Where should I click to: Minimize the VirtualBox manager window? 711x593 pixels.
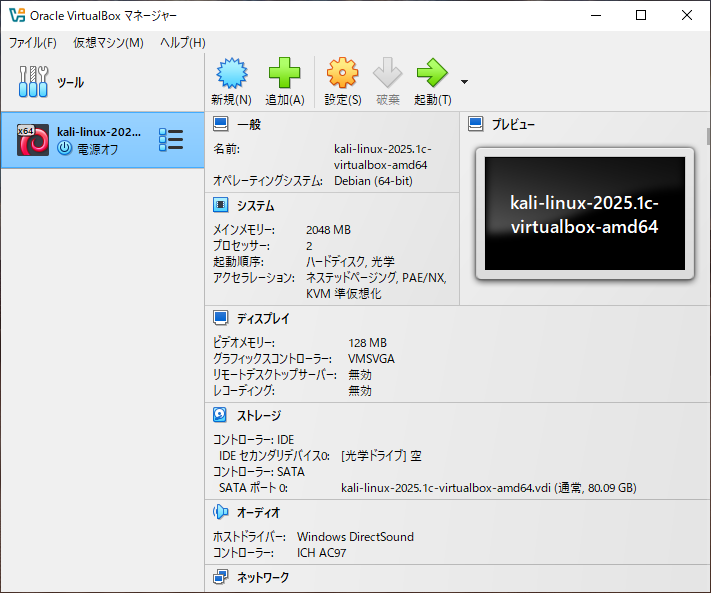tap(596, 15)
